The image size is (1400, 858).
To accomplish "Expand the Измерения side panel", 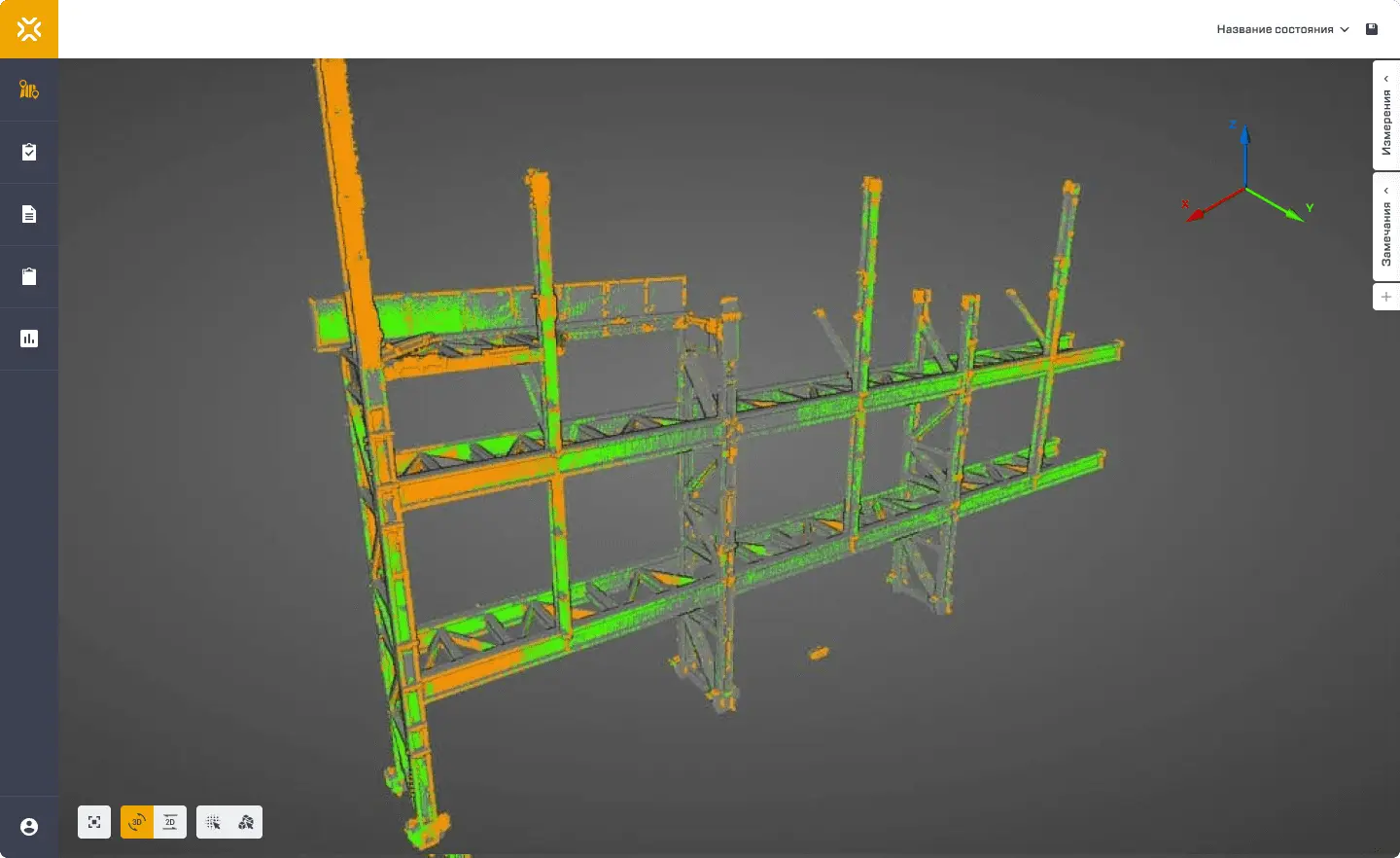I will click(1386, 116).
